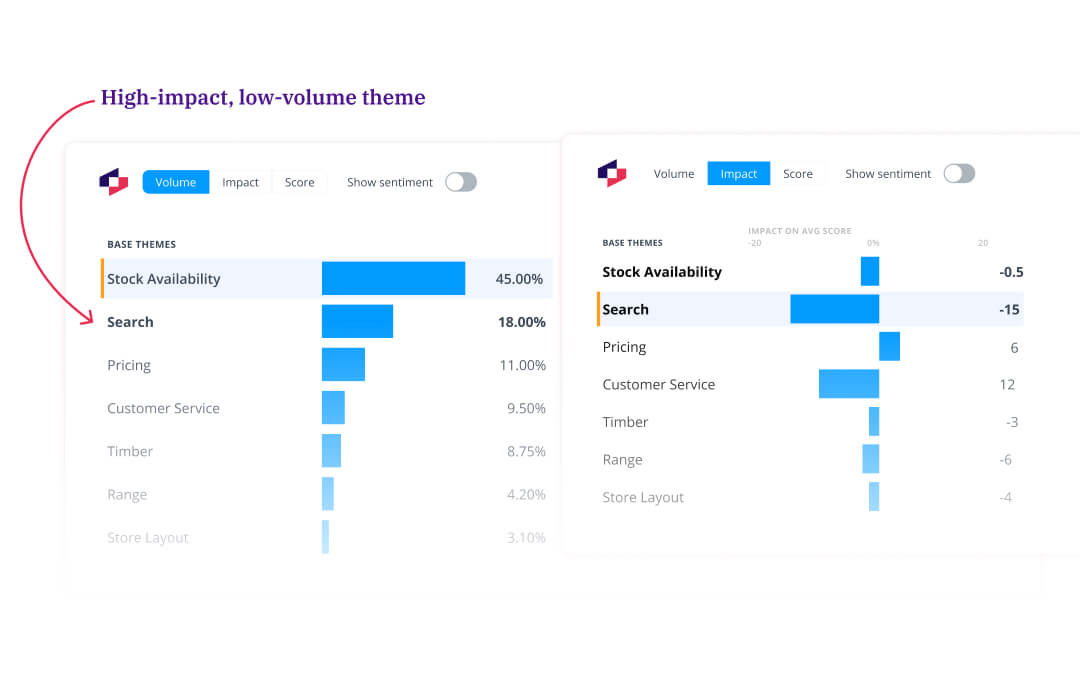Switch to the Score tab on right panel
This screenshot has width=1080, height=682.
pyautogui.click(x=799, y=173)
